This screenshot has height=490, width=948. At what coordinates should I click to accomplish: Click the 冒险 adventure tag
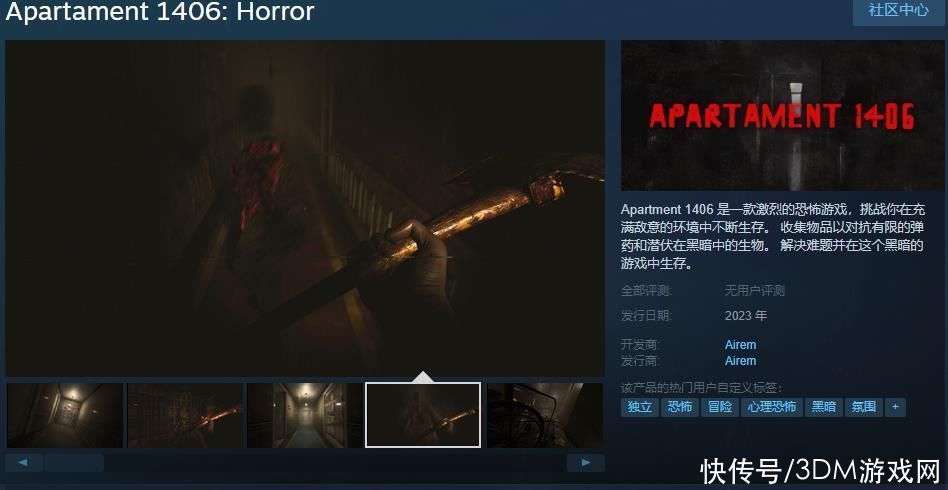(720, 407)
